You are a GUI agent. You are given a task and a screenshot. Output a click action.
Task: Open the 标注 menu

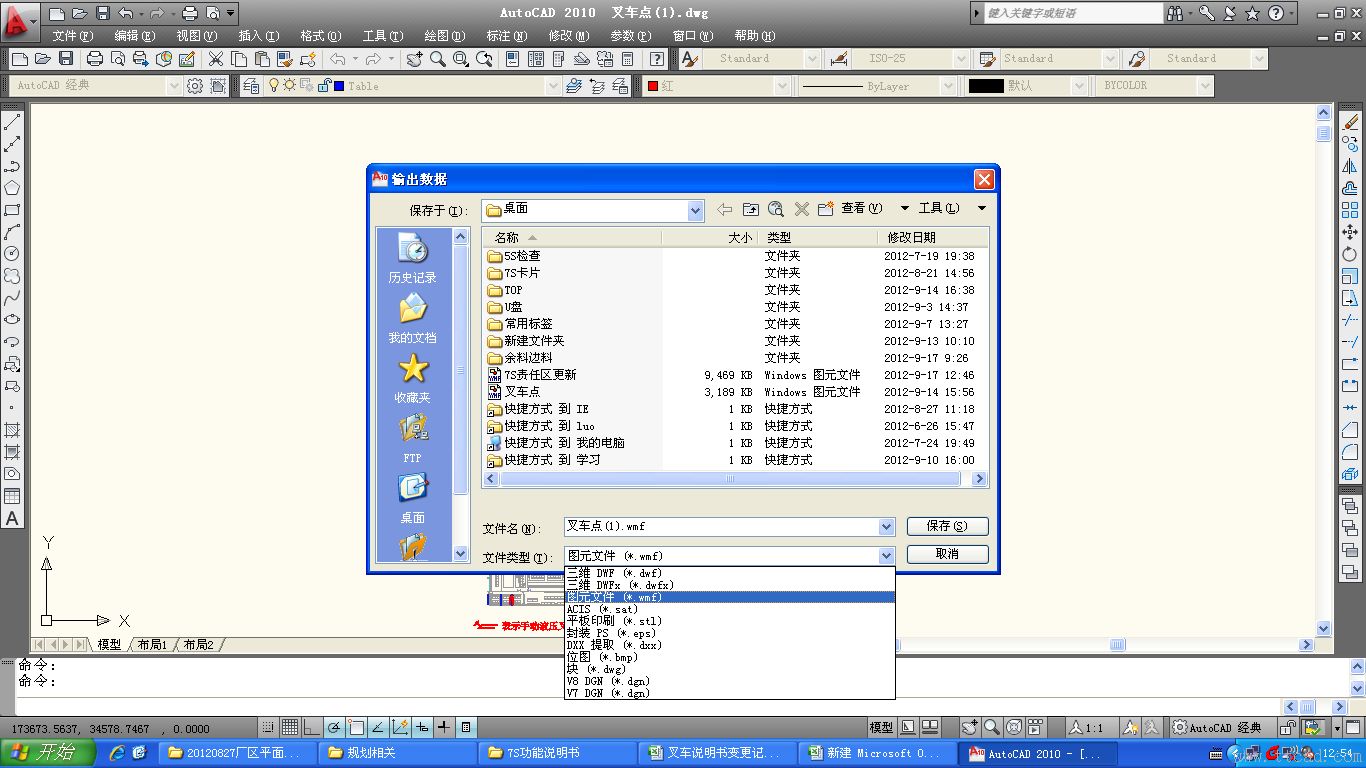506,36
